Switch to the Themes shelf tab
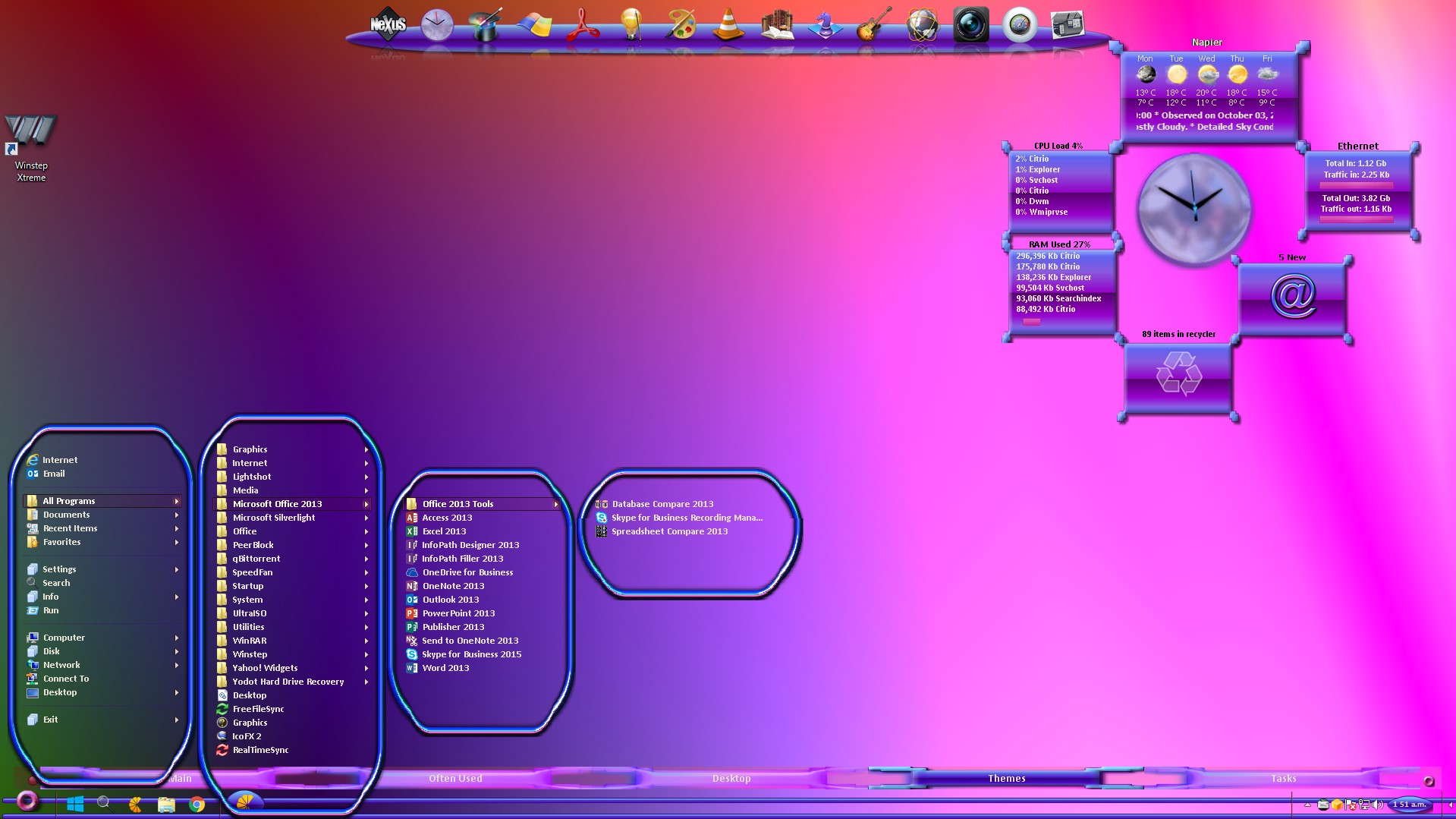Screen dimensions: 1456x819 pos(1006,778)
